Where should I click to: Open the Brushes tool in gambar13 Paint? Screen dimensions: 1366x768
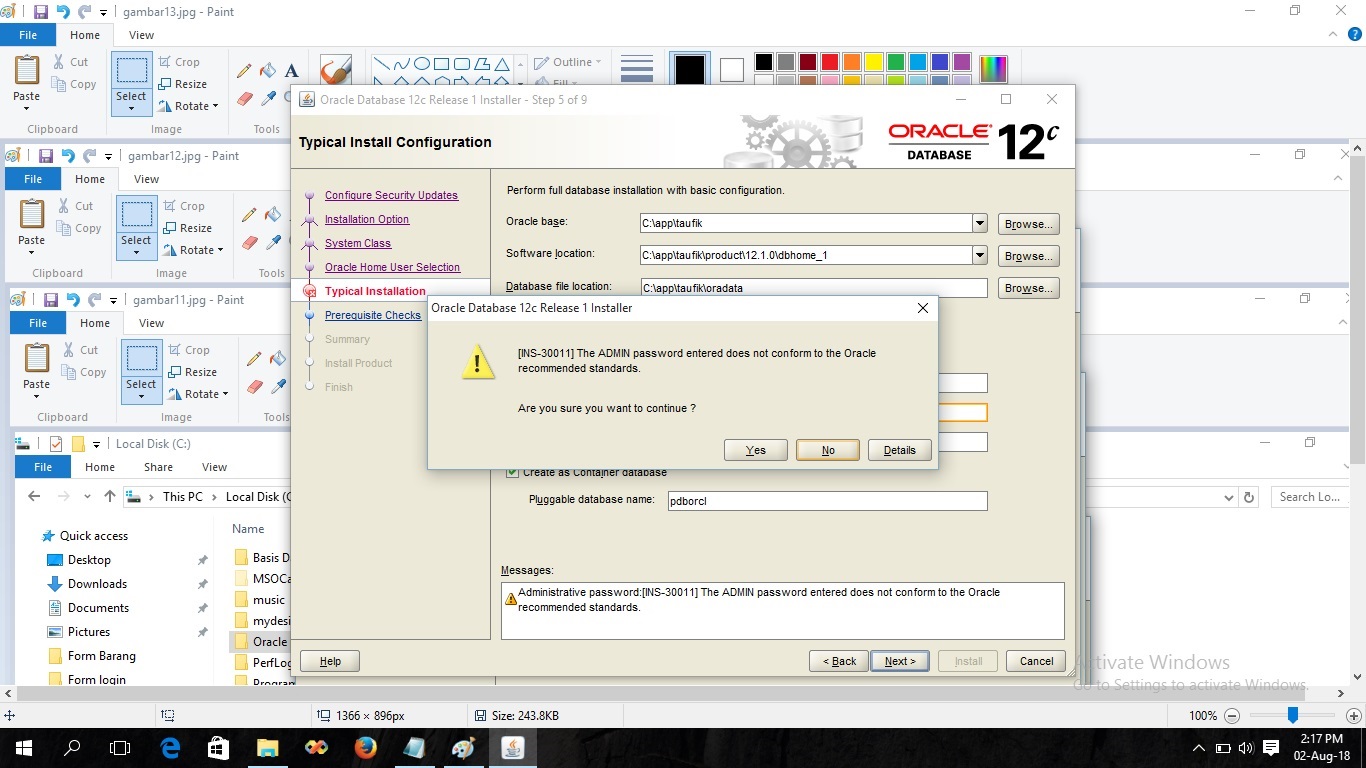[335, 70]
